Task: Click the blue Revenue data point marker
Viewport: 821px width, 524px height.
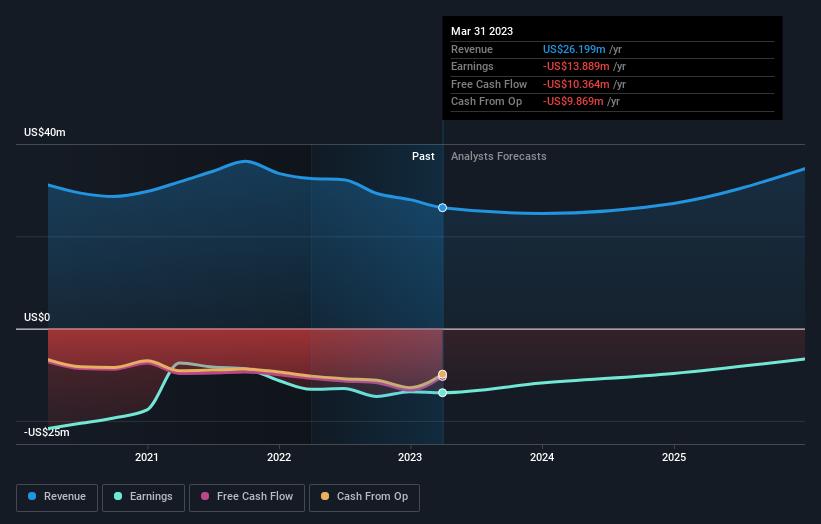Action: [442, 208]
